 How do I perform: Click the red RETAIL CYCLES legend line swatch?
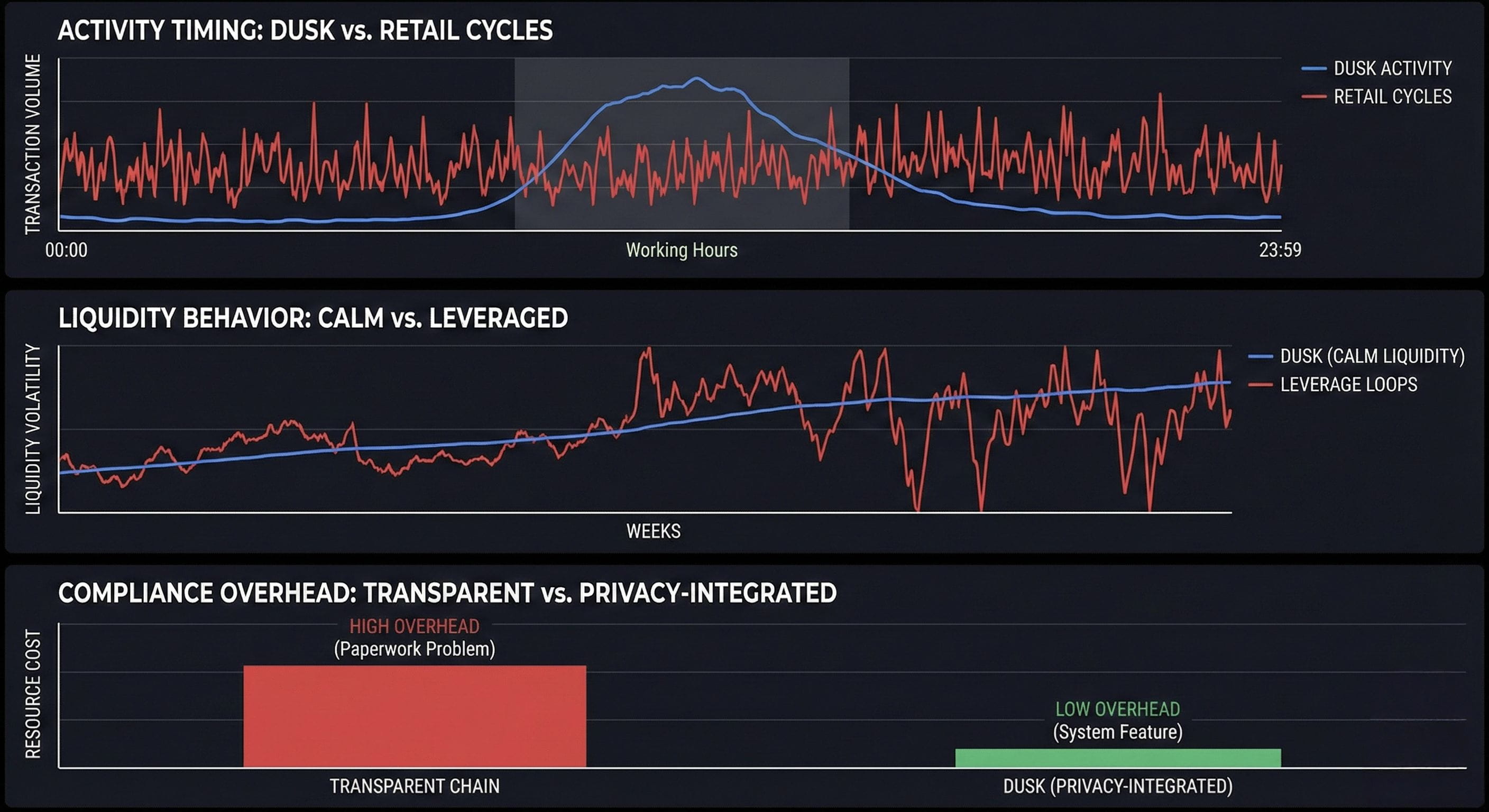1313,97
